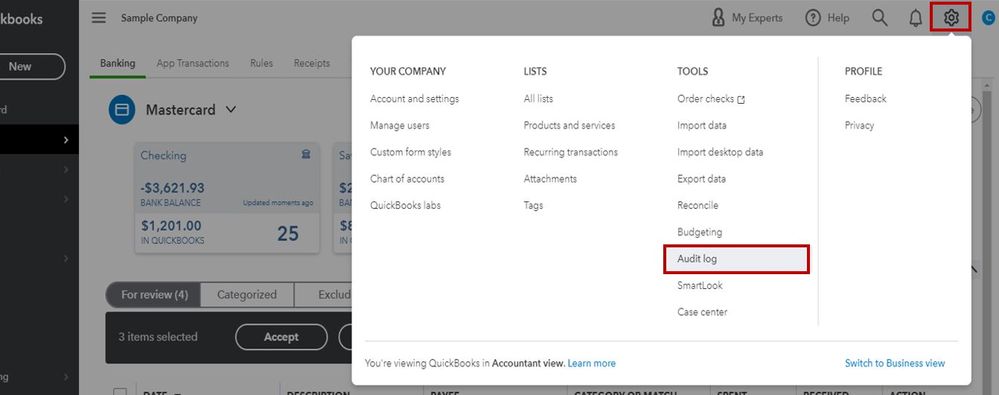Open QuickBooks labs

pos(405,205)
